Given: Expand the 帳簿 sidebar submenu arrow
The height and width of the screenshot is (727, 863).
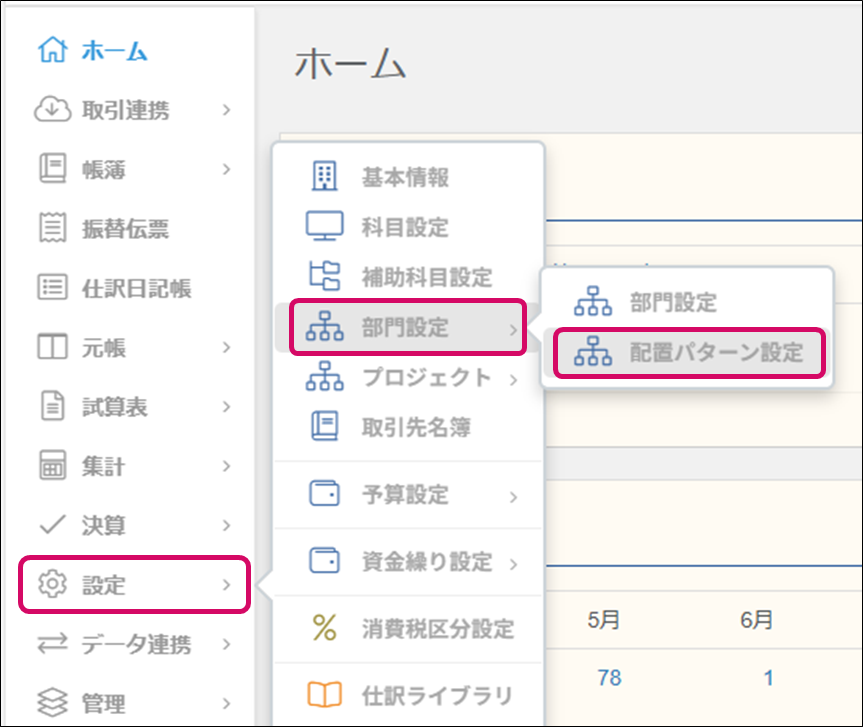Looking at the screenshot, I should pos(227,169).
